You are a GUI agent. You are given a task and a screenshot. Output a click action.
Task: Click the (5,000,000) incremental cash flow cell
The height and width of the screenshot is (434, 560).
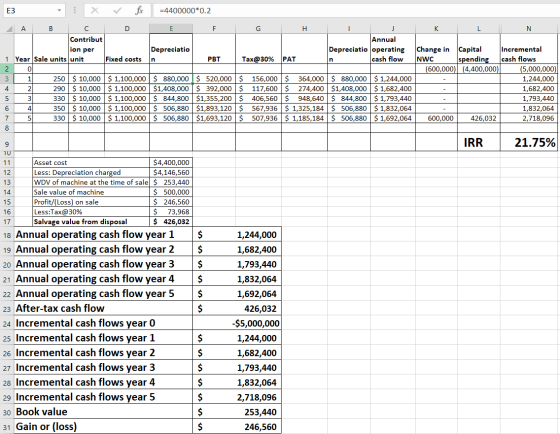529,69
